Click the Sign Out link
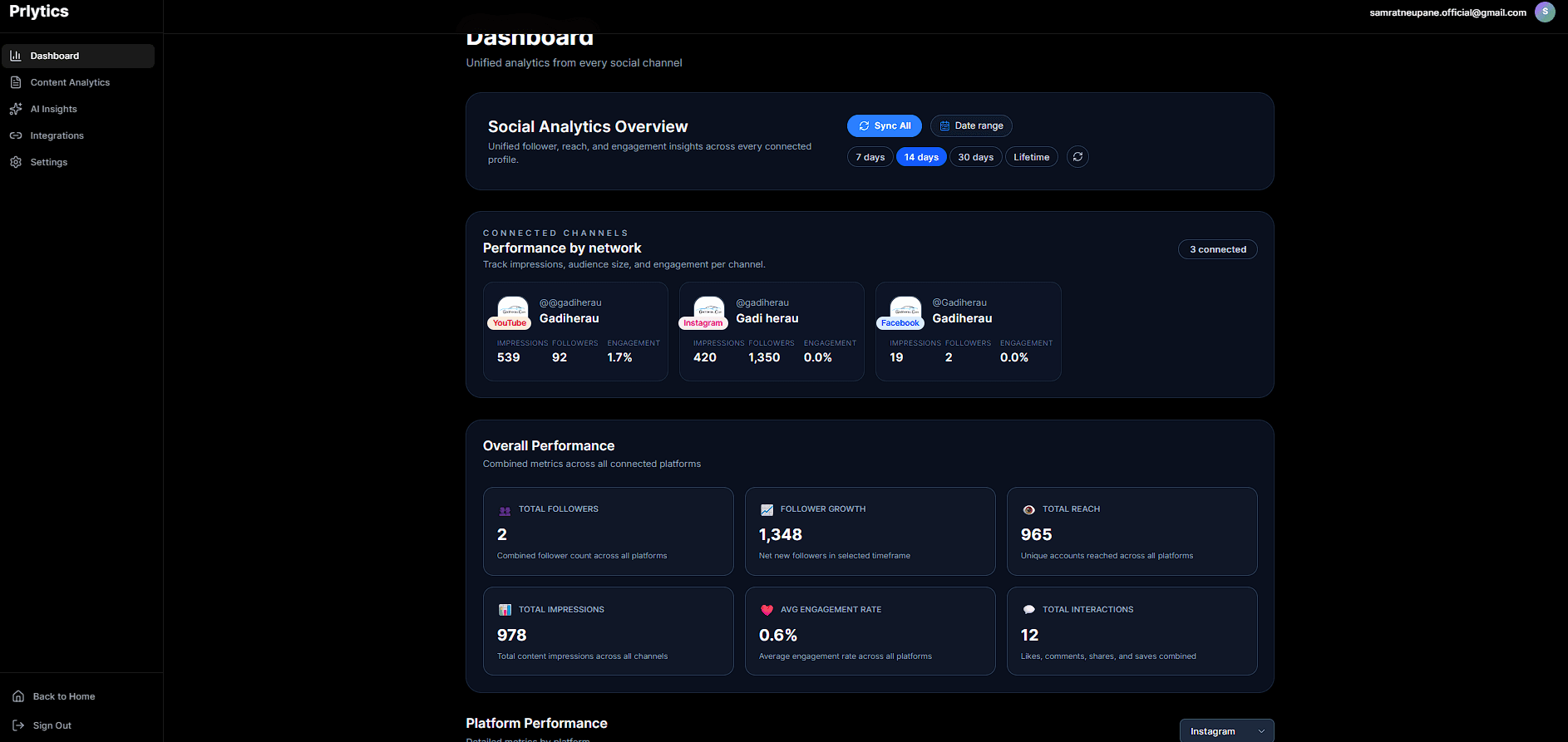Image resolution: width=1568 pixels, height=742 pixels. point(52,725)
